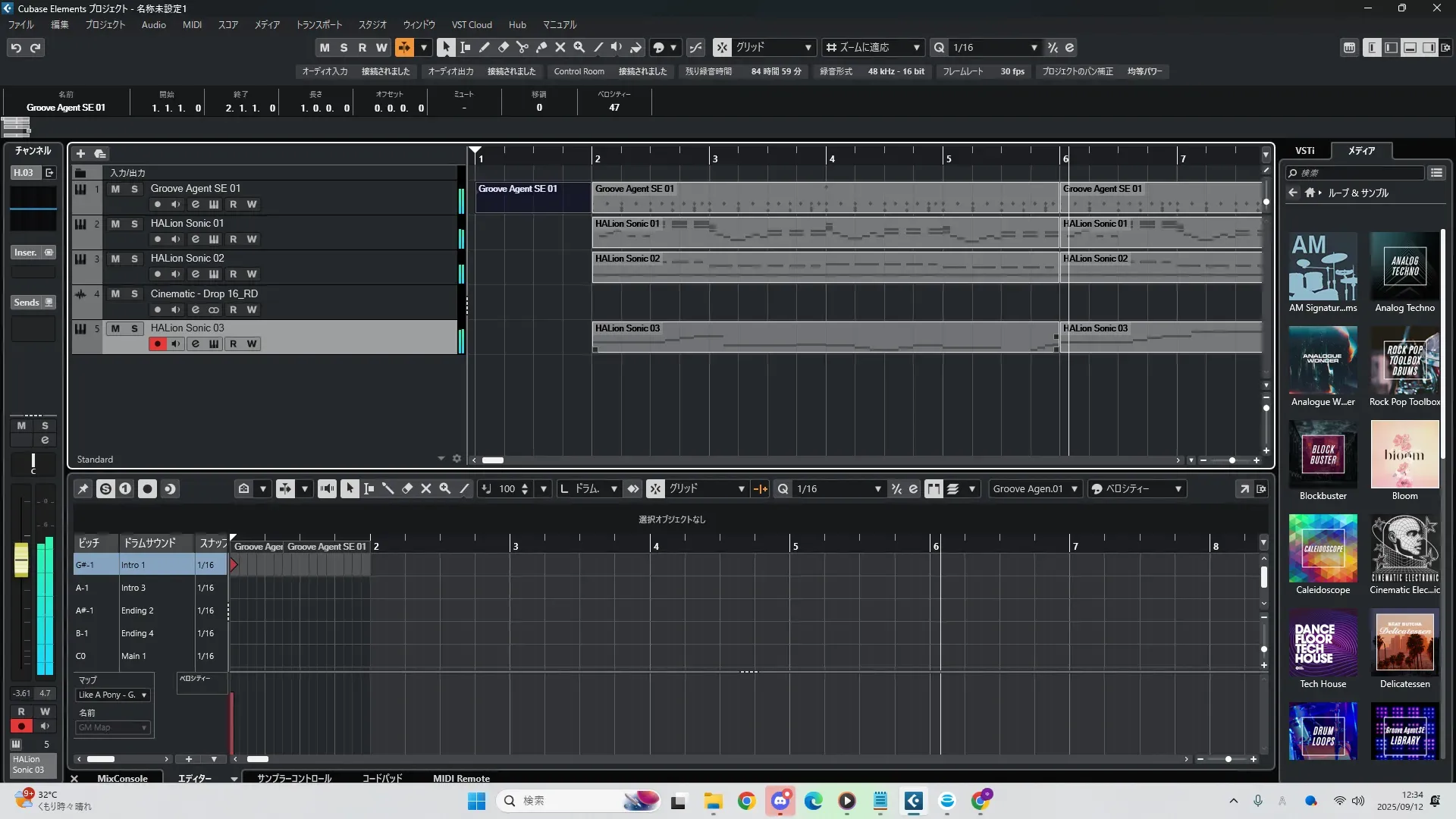
Task: Choose the Zoom magnifier tool in main toolbar
Action: (x=579, y=47)
